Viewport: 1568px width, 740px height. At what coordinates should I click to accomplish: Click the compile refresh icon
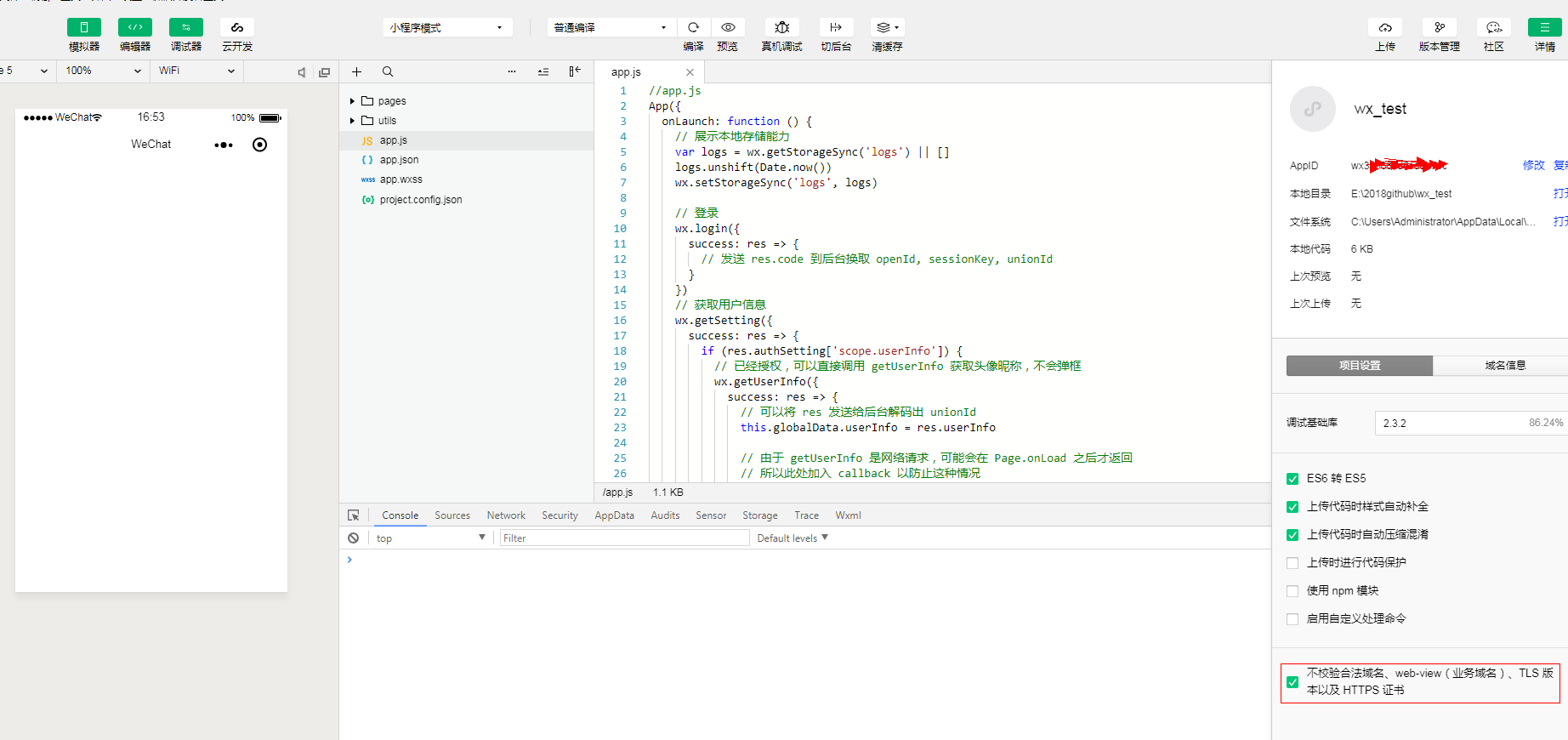pos(694,27)
